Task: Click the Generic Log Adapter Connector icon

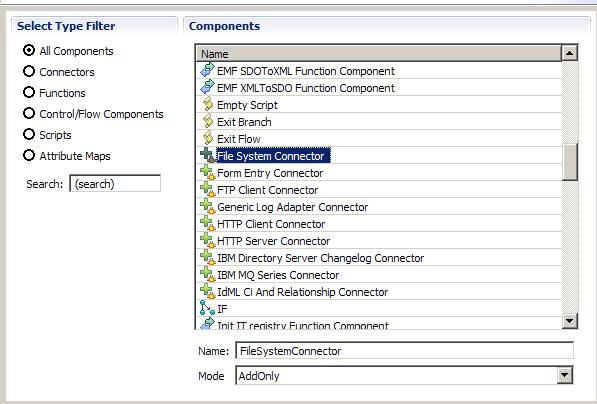Action: [x=208, y=206]
